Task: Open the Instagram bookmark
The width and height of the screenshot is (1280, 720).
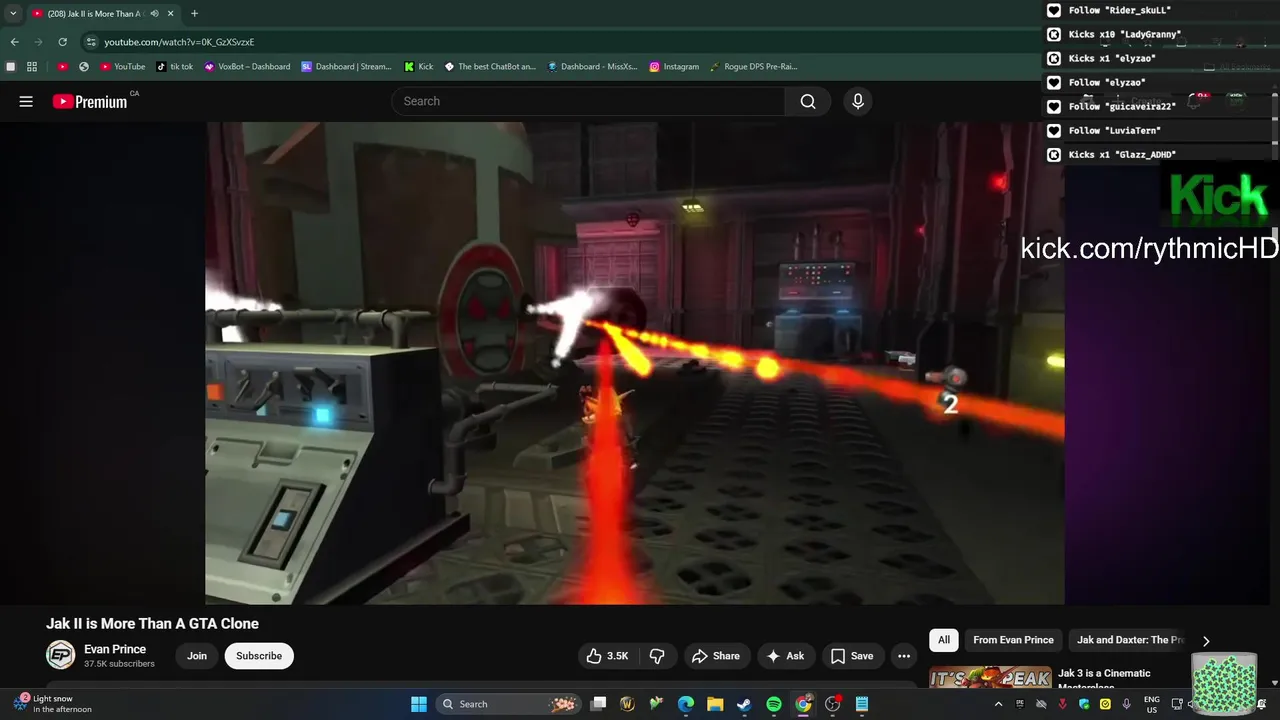Action: pos(674,67)
